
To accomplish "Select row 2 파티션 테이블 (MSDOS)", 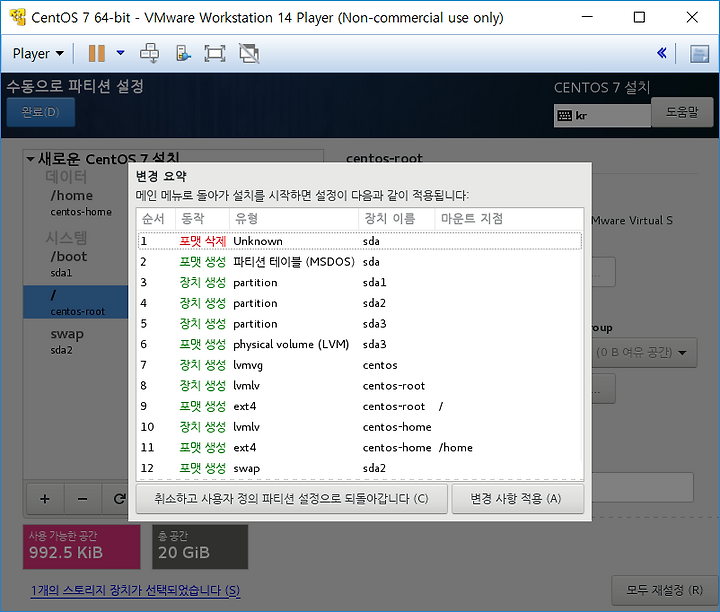I will point(360,262).
